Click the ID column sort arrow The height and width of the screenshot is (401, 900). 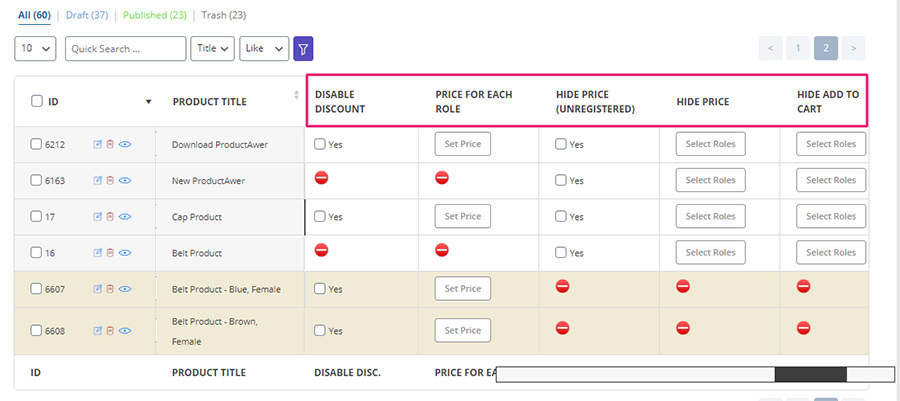coord(148,102)
